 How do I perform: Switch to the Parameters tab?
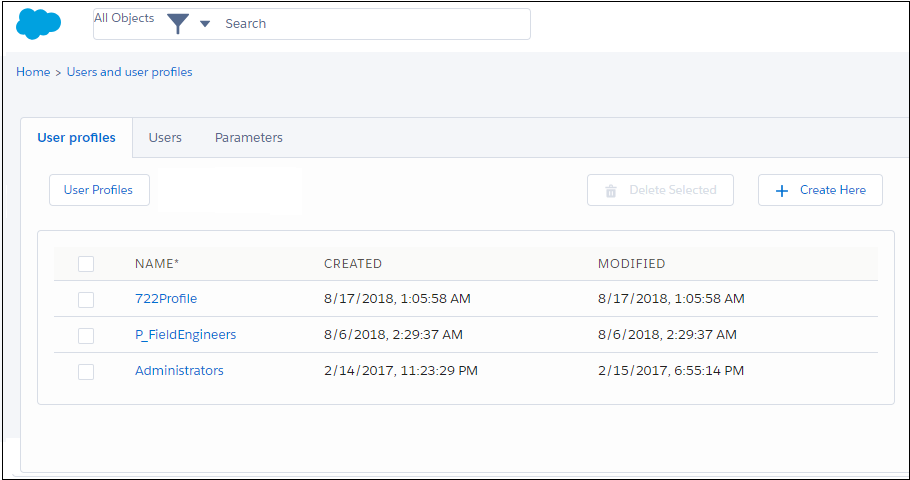coord(249,138)
